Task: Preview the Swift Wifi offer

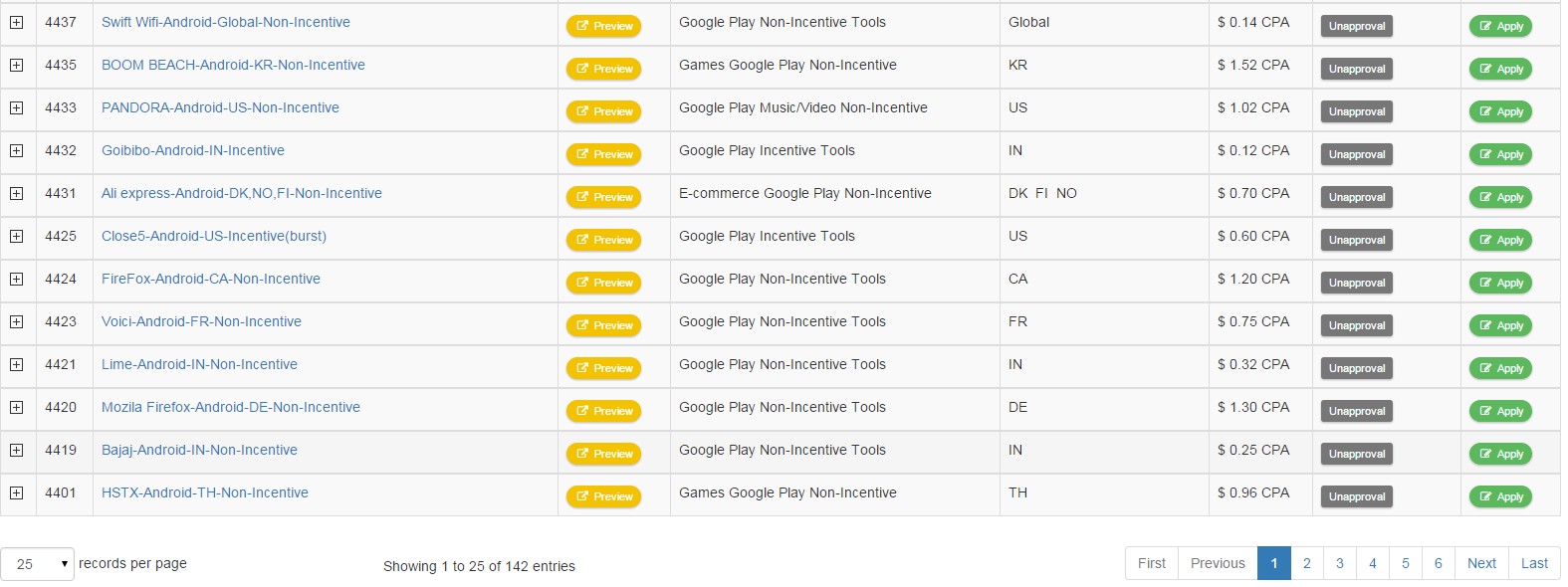Action: tap(603, 26)
